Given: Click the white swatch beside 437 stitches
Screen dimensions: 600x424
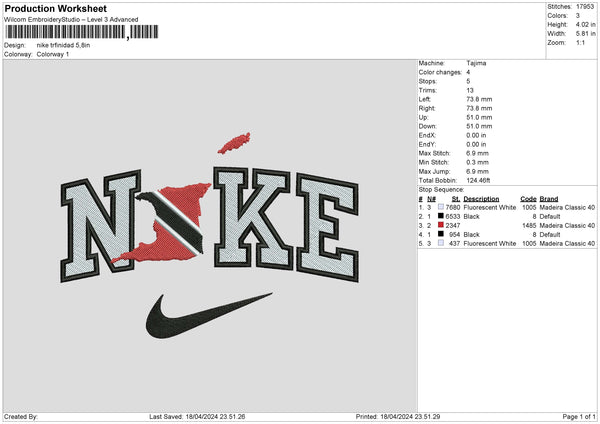Looking at the screenshot, I should tap(441, 243).
